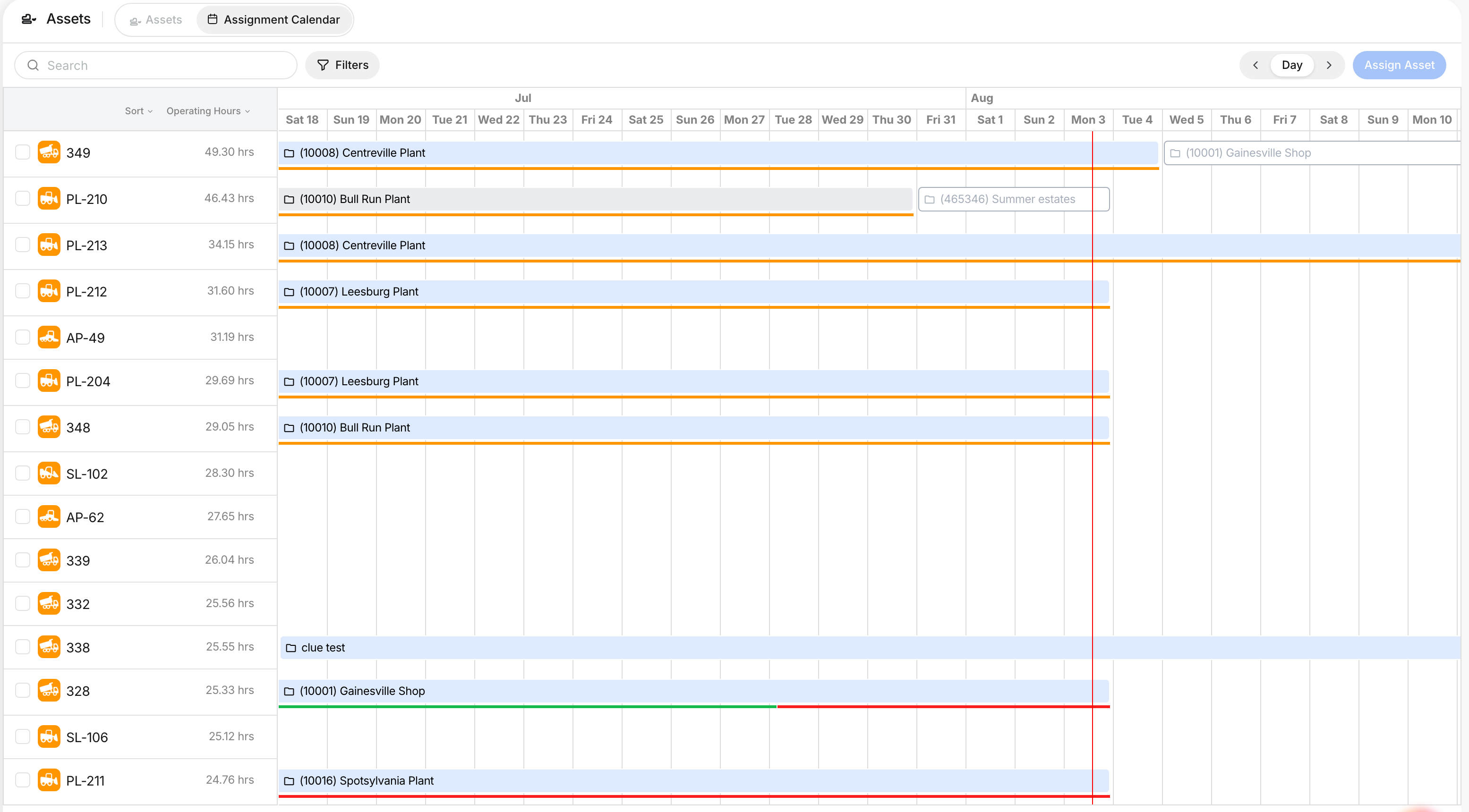Viewport: 1469px width, 812px height.
Task: Click the orange truck icon for asset 348
Action: 49,427
